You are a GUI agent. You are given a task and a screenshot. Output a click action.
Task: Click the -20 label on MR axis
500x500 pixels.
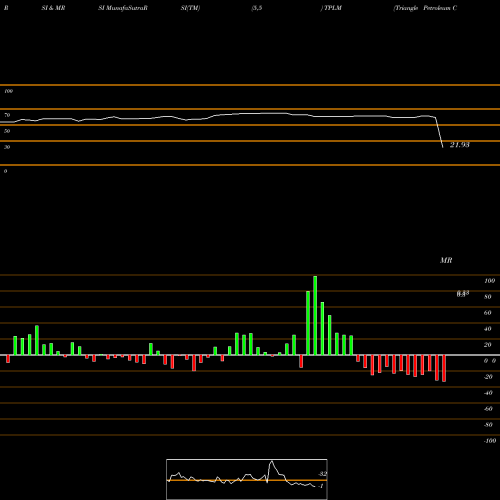[x=488, y=377]
